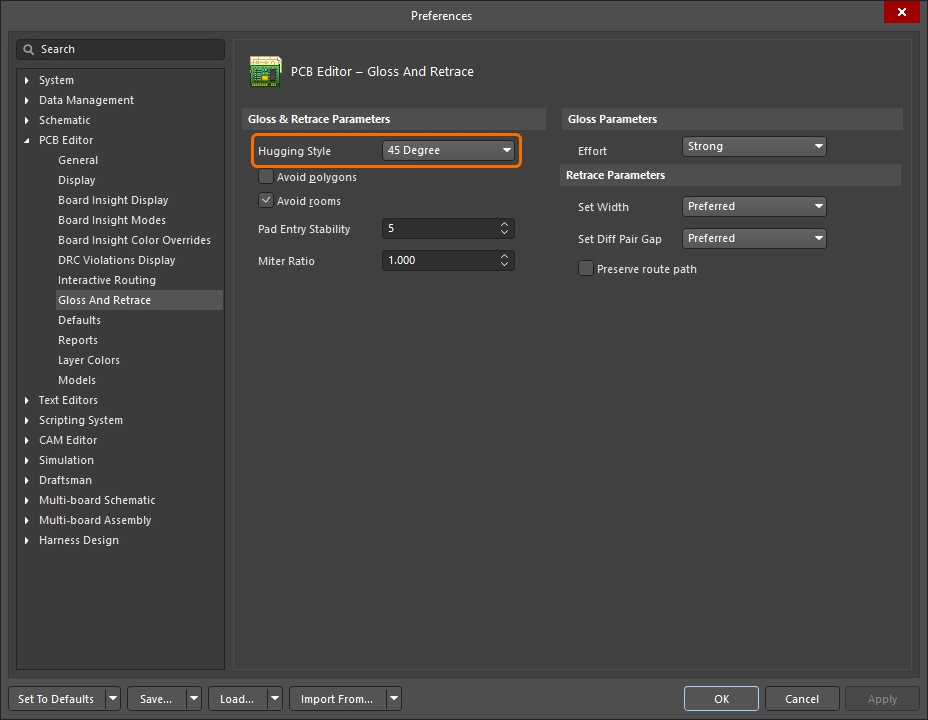Collapse the PCB Editor tree section
The width and height of the screenshot is (928, 720).
coord(24,140)
